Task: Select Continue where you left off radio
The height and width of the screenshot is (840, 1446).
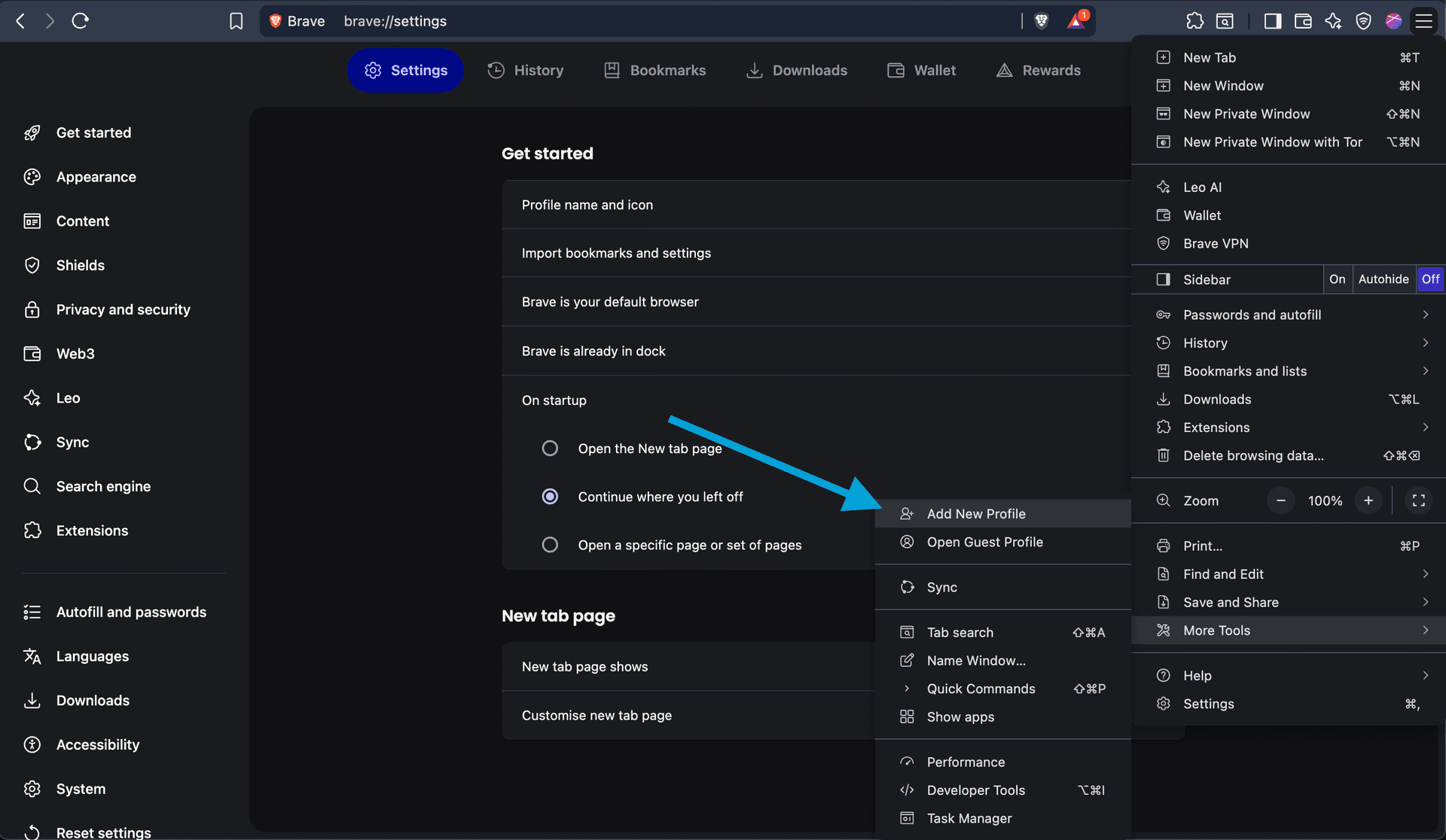Action: click(551, 497)
